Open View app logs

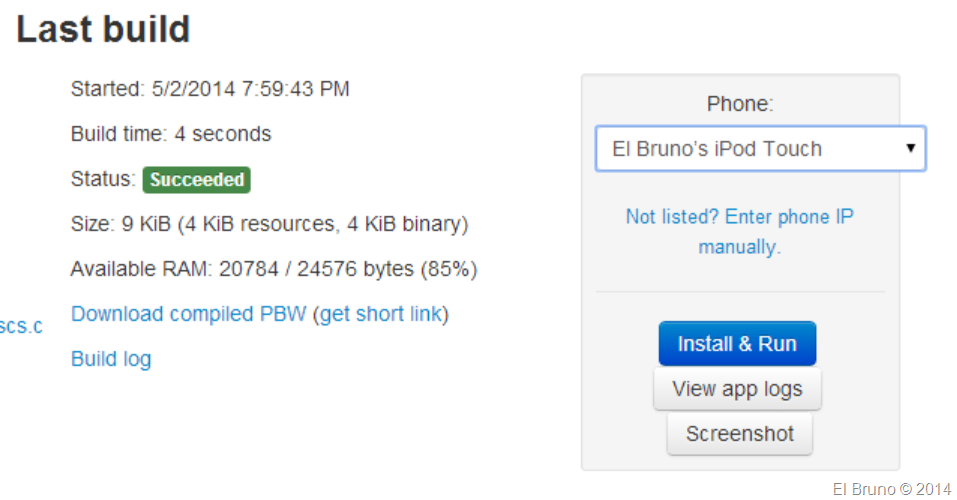pos(737,389)
